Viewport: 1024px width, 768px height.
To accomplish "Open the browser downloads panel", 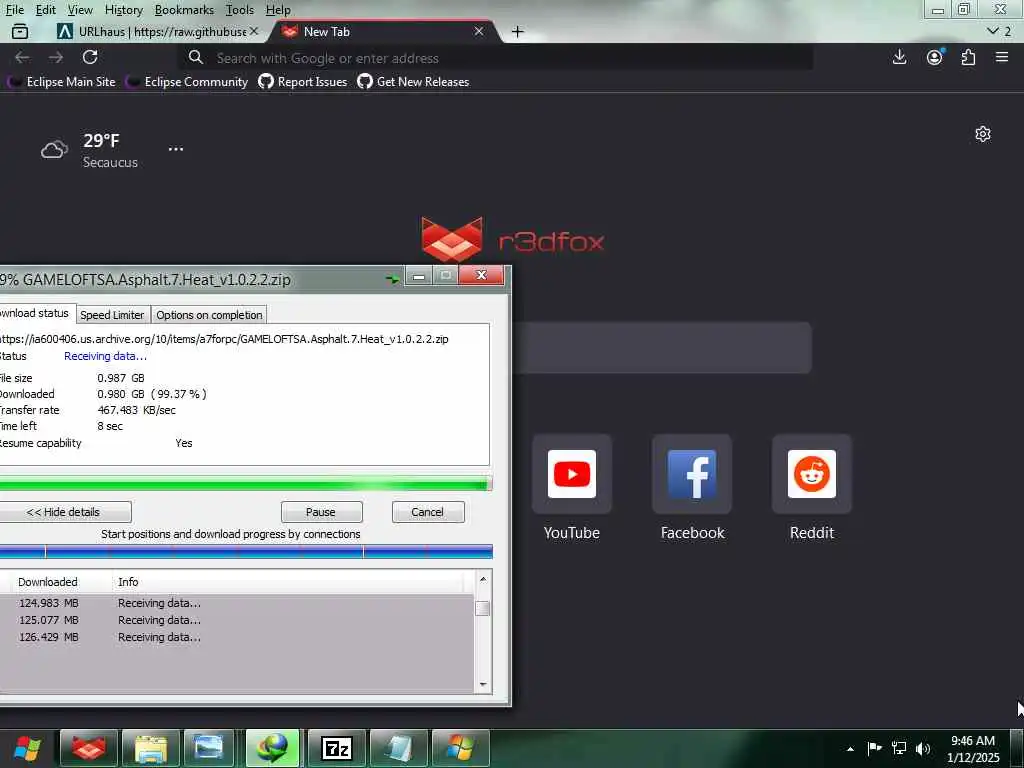I will [x=899, y=57].
